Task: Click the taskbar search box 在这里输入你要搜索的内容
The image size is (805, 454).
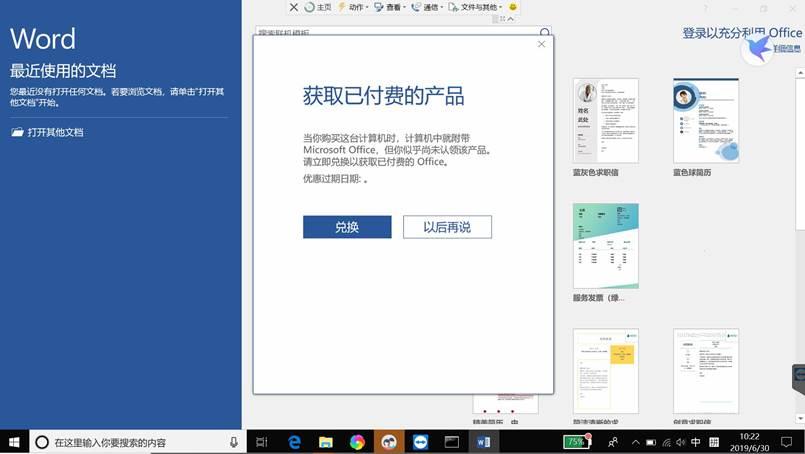Action: (x=138, y=442)
